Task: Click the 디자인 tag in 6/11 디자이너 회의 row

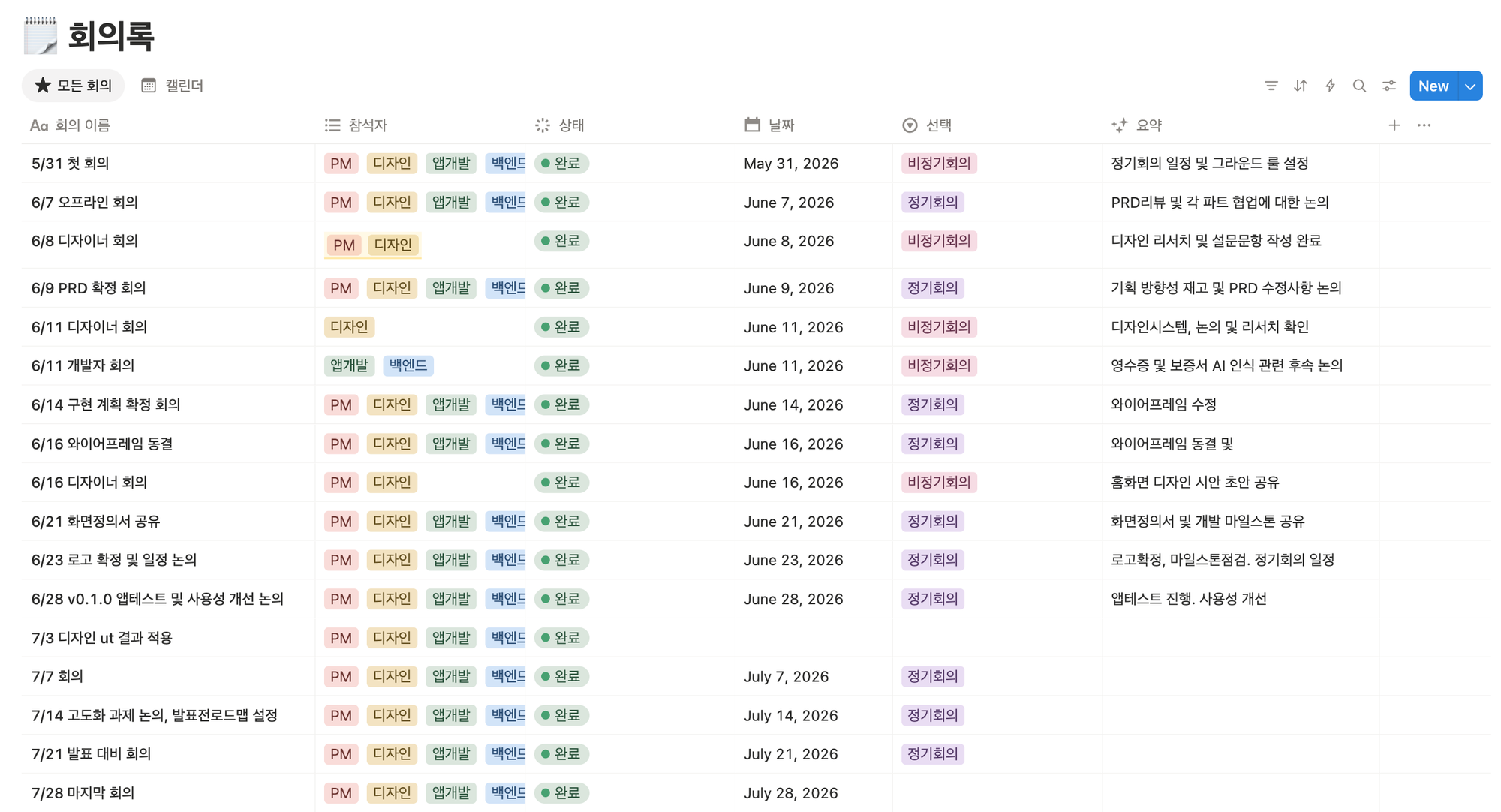Action: 349,327
